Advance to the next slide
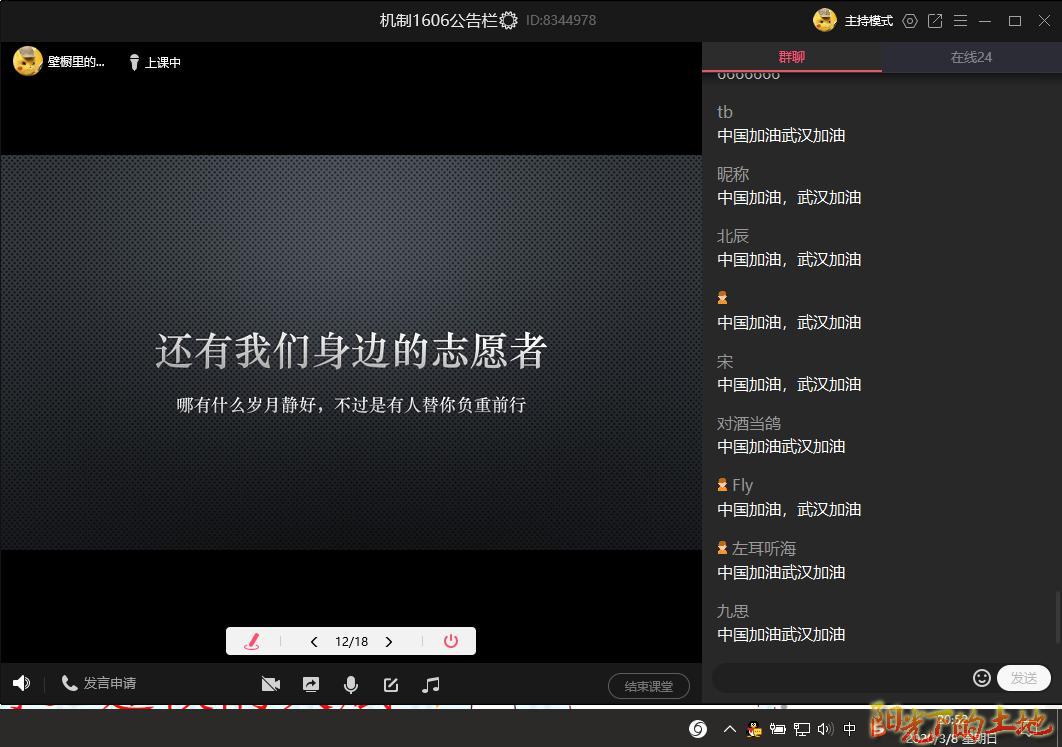 pos(389,642)
